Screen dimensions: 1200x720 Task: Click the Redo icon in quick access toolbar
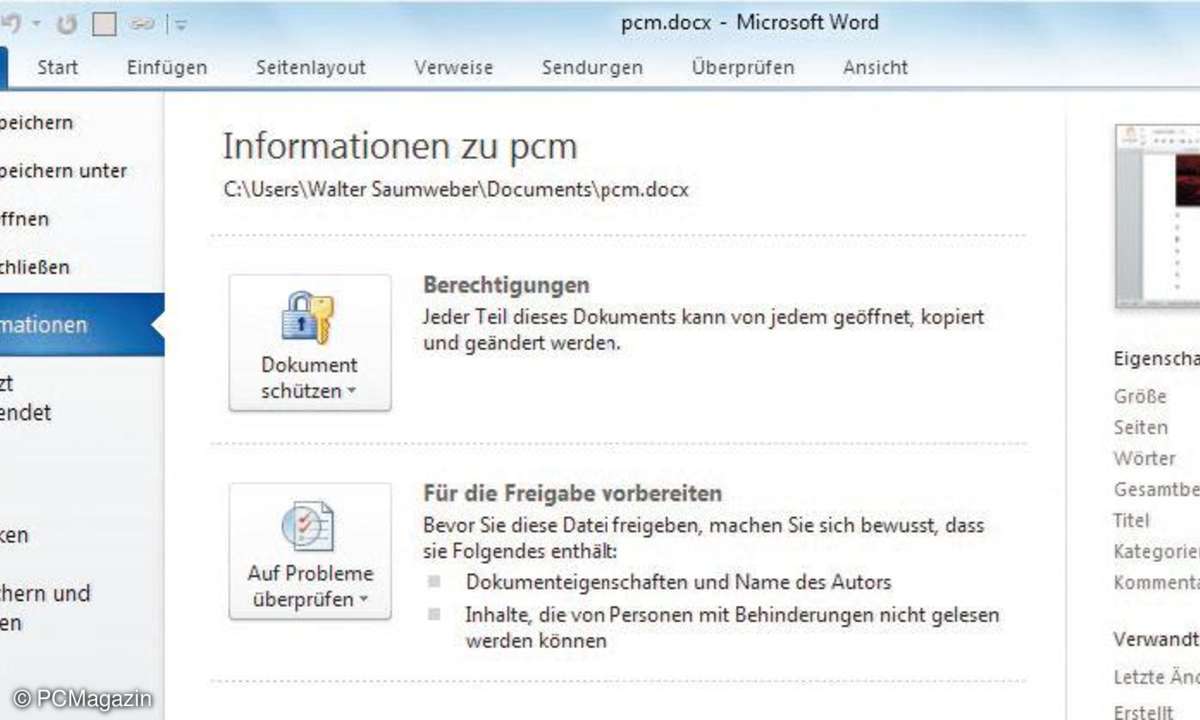68,23
